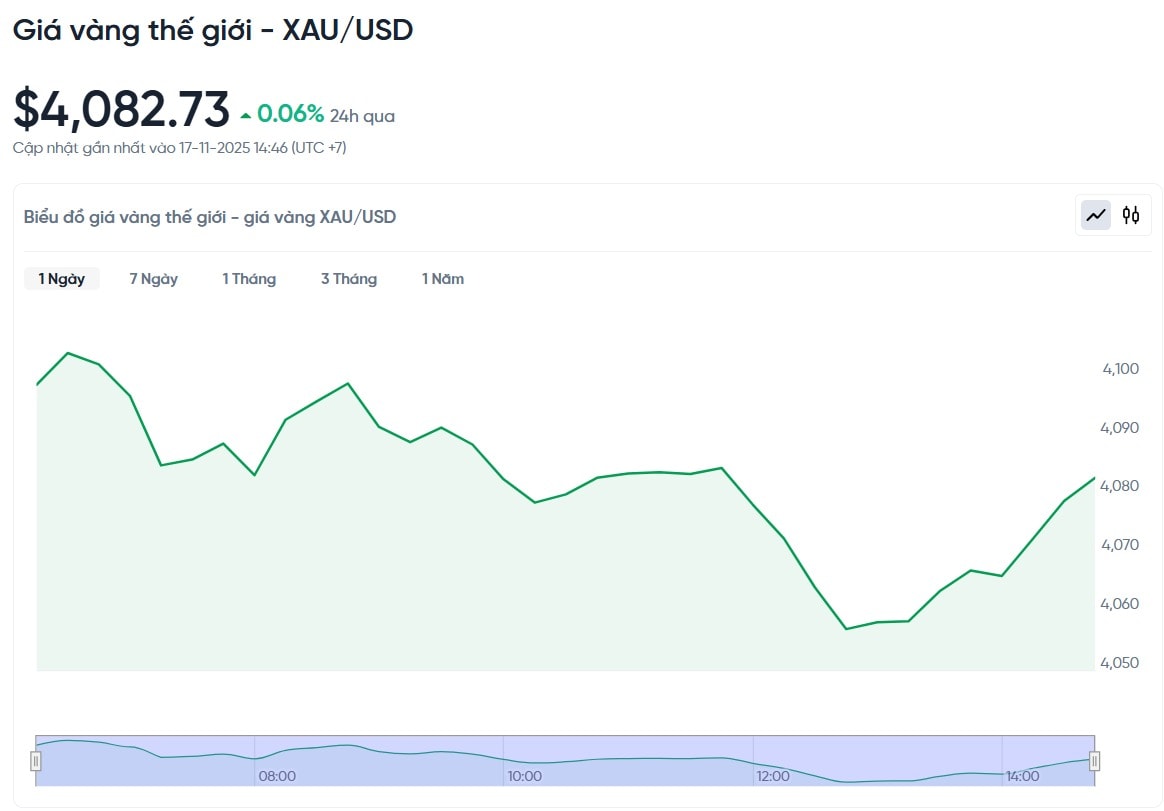This screenshot has height=811, width=1164.
Task: Open the 3 Tháng chart range
Action: (x=349, y=279)
